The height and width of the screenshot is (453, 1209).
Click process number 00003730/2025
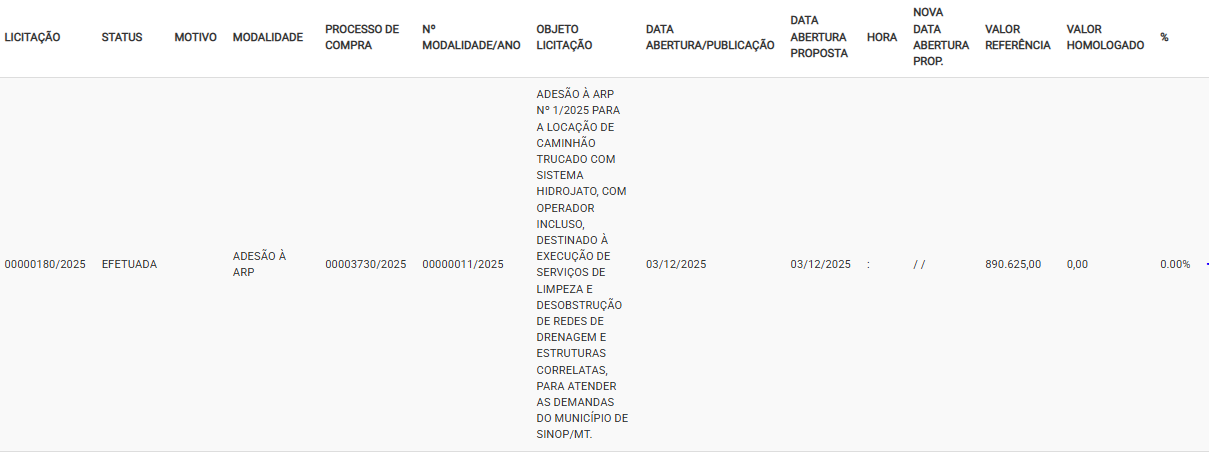(x=366, y=264)
